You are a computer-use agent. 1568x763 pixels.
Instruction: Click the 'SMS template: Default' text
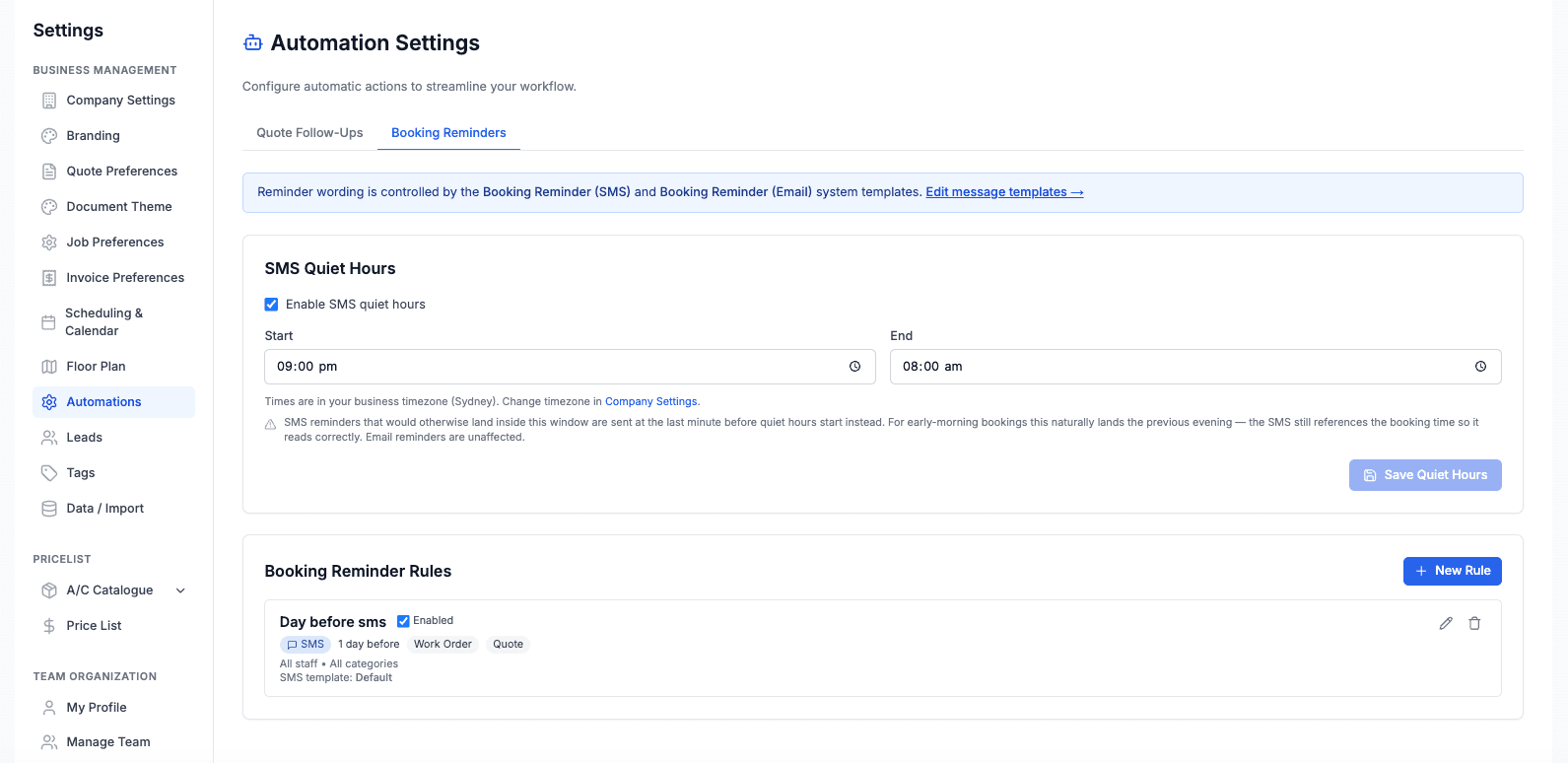336,678
